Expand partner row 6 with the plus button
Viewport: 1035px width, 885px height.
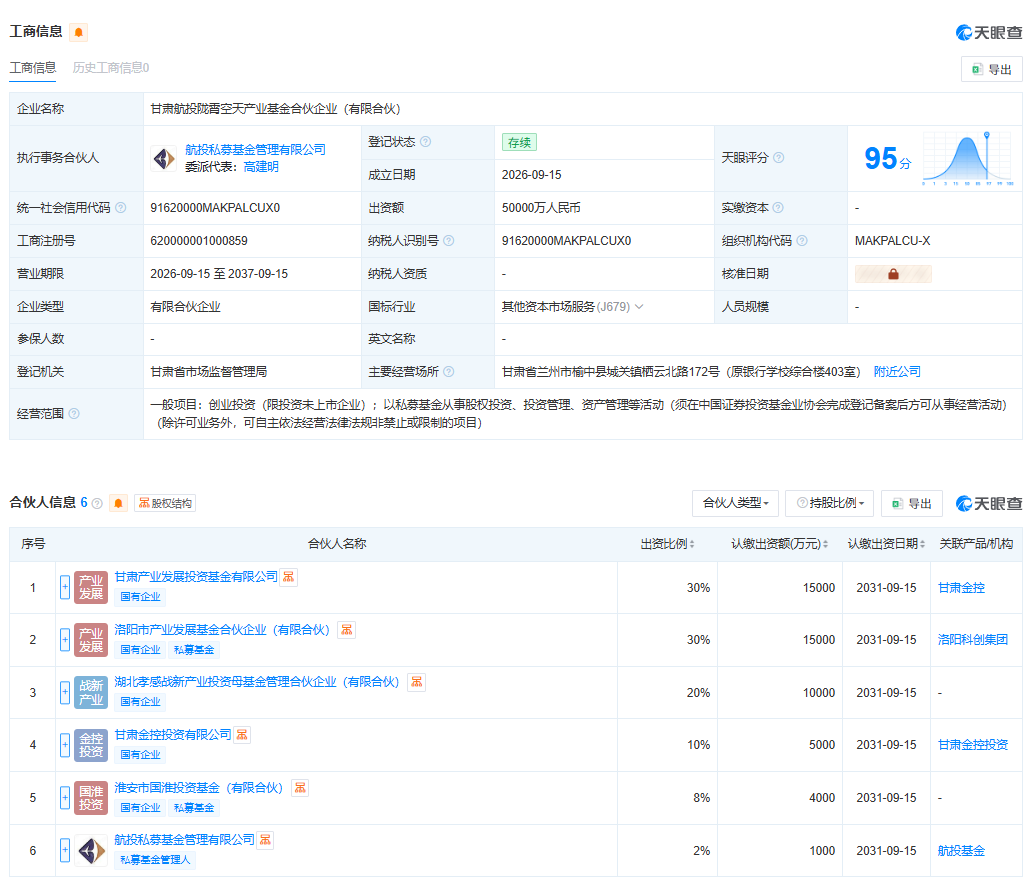coord(65,851)
